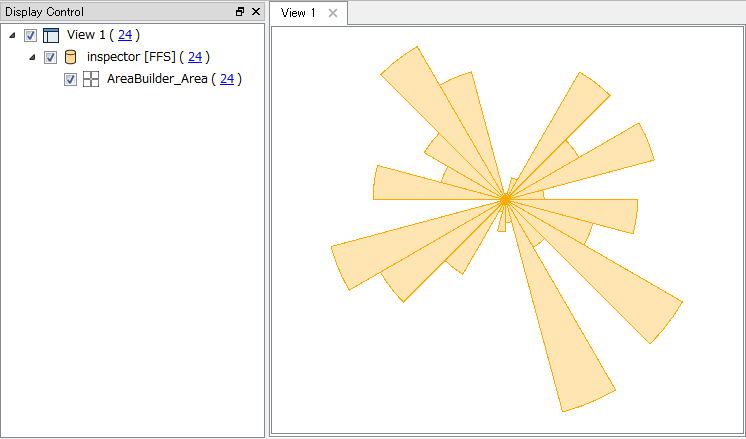Viewport: 746px width, 439px height.
Task: Toggle the AreaBuilder_Area layer checkbox
Action: pyautogui.click(x=70, y=79)
